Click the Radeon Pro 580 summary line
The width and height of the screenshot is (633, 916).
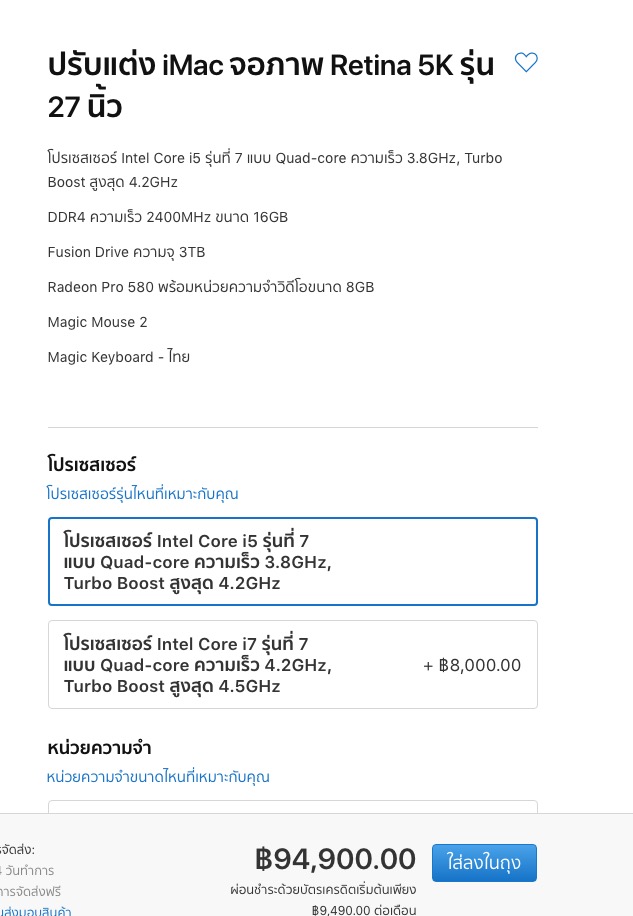click(210, 287)
